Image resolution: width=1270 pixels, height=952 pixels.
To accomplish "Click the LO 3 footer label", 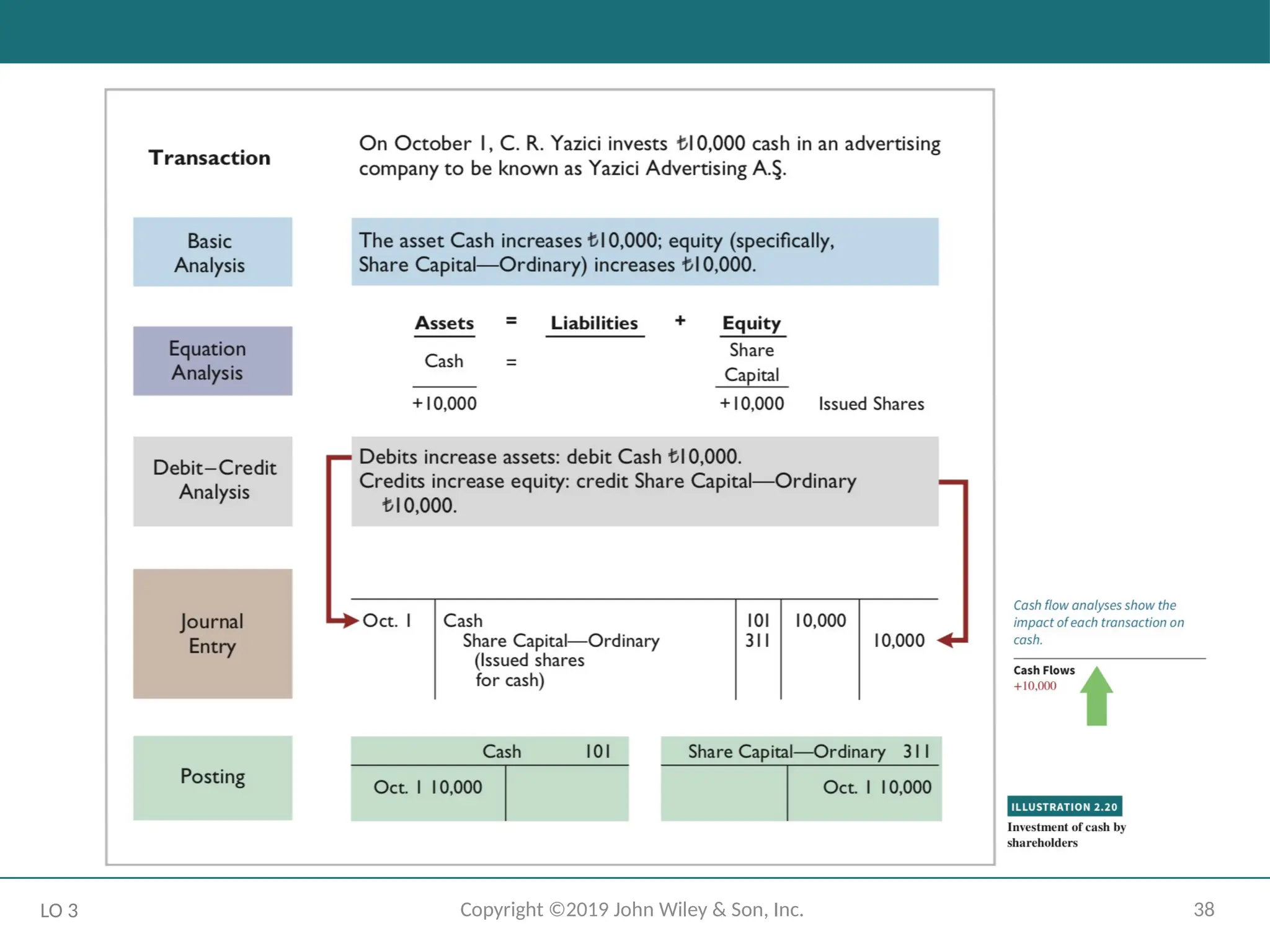I will click(x=59, y=910).
